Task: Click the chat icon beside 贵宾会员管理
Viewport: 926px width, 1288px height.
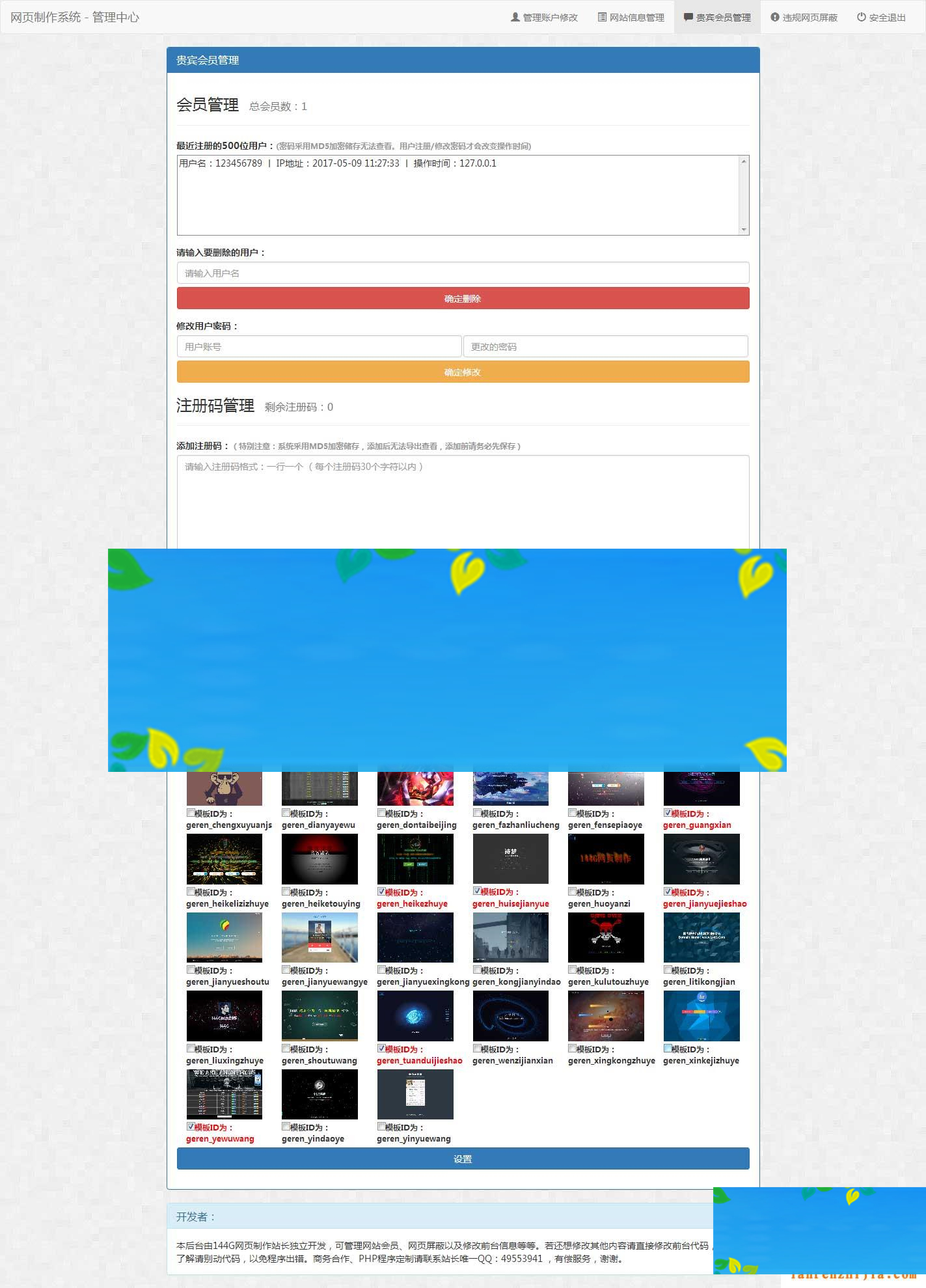Action: click(x=688, y=18)
